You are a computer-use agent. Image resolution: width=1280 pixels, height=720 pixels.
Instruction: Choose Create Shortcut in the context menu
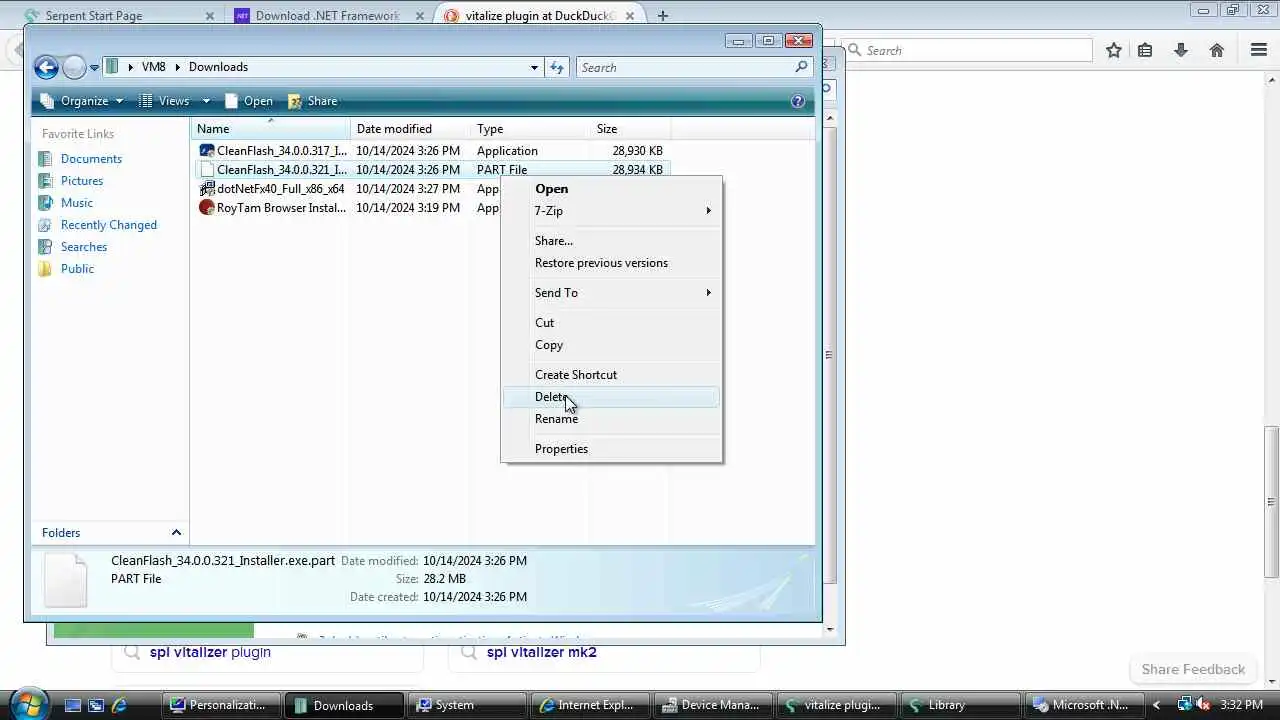click(611, 375)
